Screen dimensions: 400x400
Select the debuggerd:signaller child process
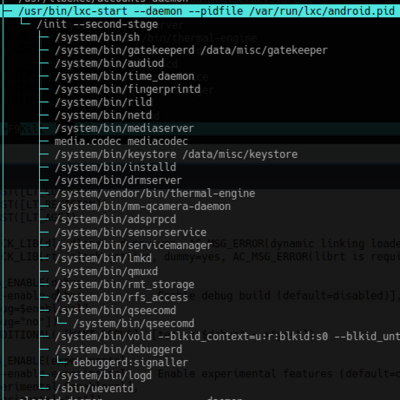coord(131,362)
